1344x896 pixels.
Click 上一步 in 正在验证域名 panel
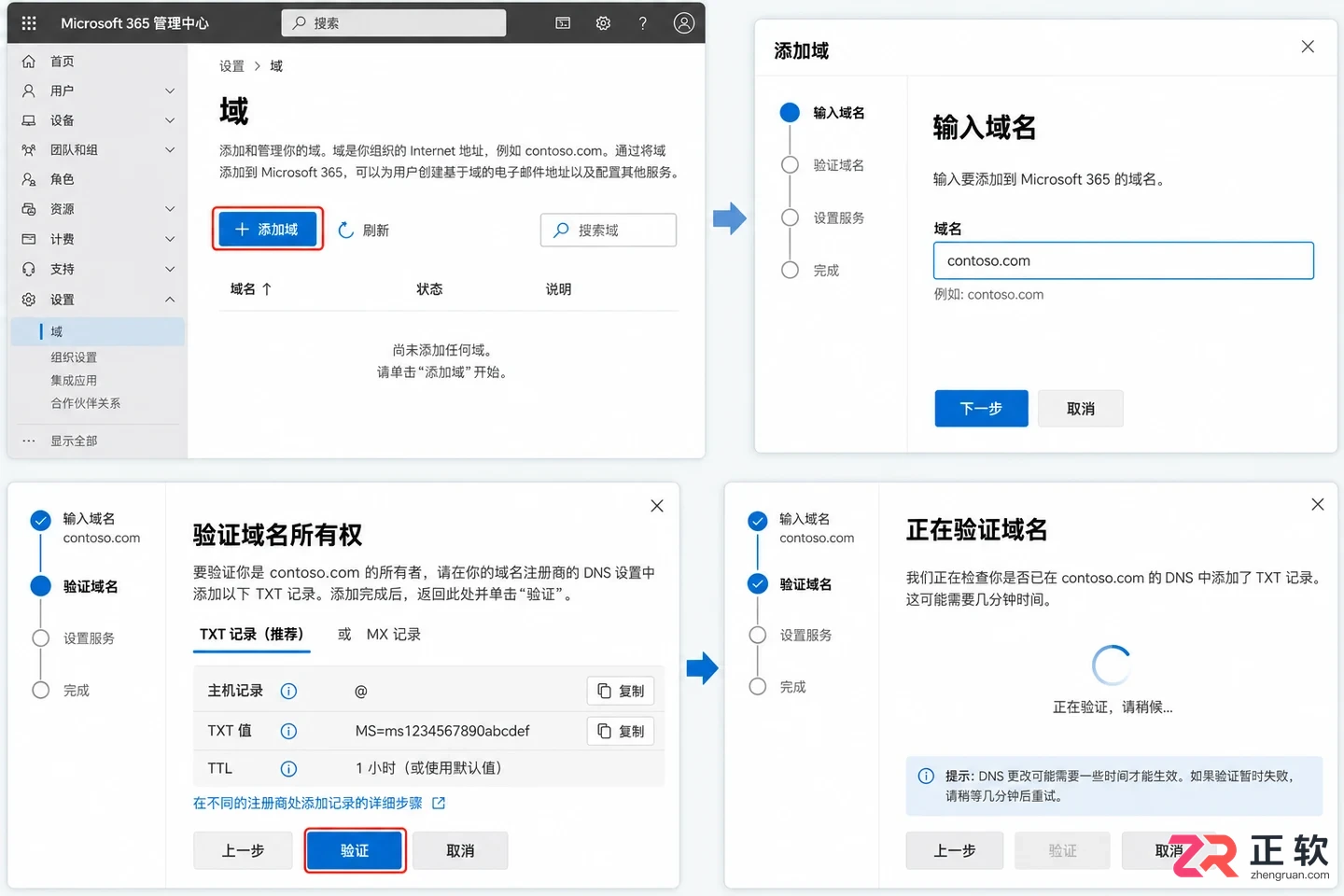[x=955, y=851]
